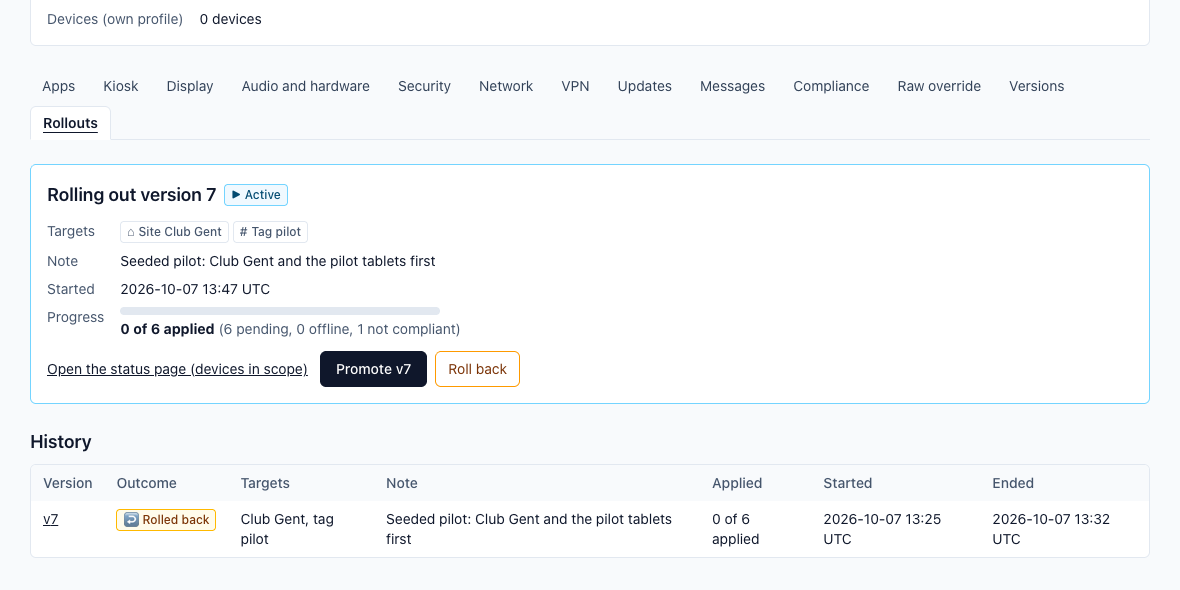
Task: Click the play icon in Active badge
Action: [236, 195]
